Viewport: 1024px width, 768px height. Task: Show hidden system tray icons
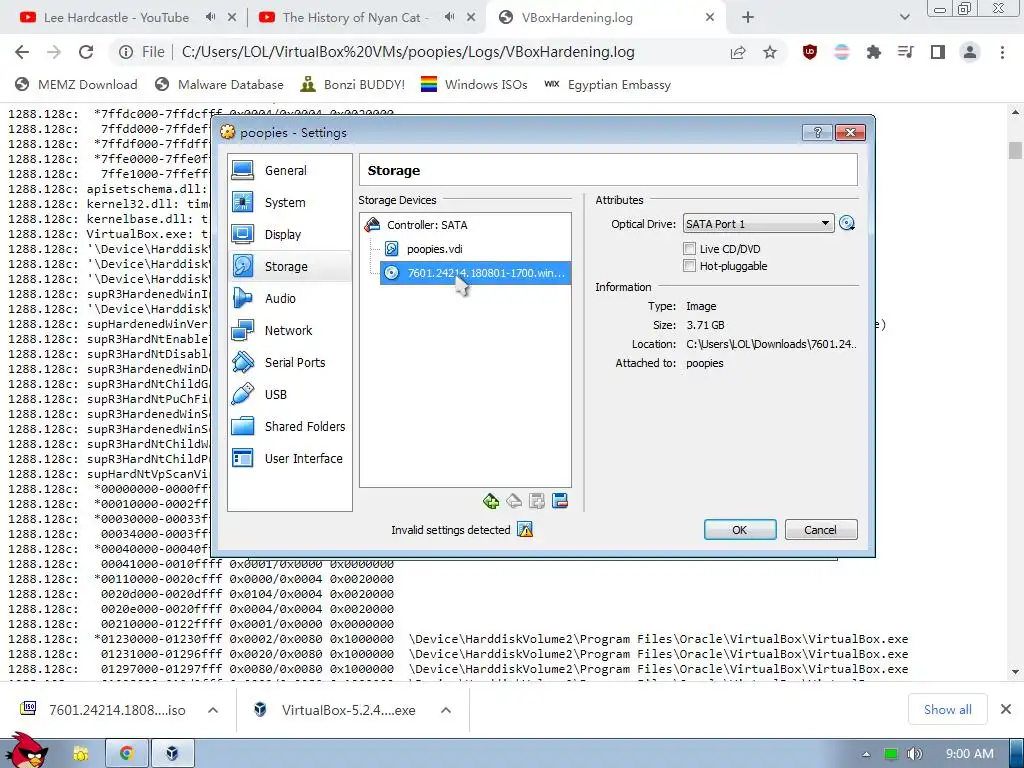(866, 754)
